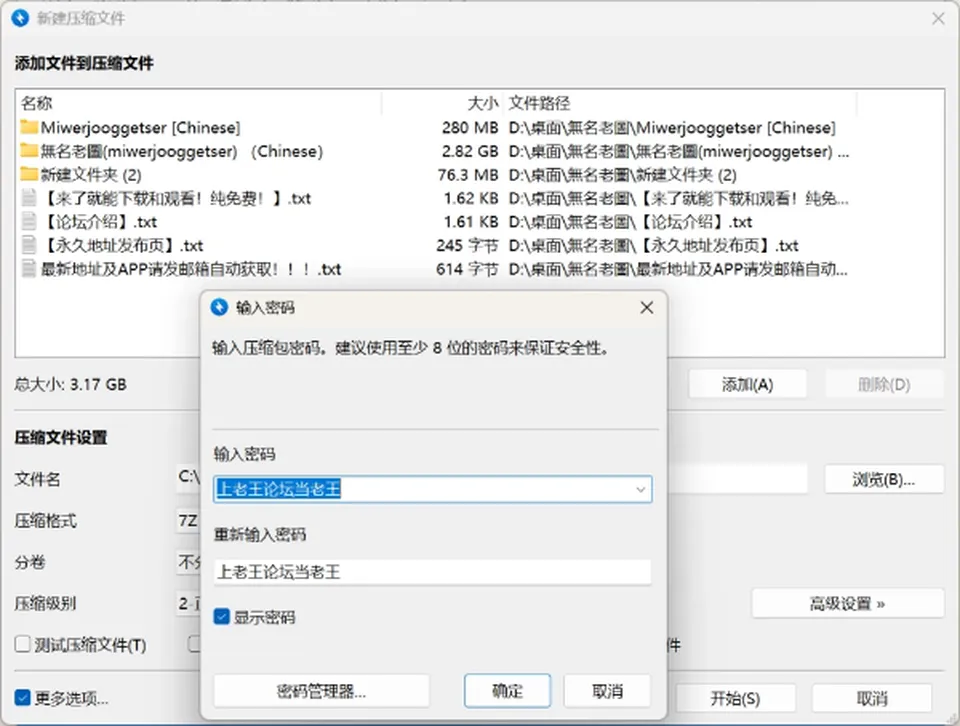Click 取消 in the 新建压缩文件 window
The height and width of the screenshot is (726, 960).
(872, 698)
